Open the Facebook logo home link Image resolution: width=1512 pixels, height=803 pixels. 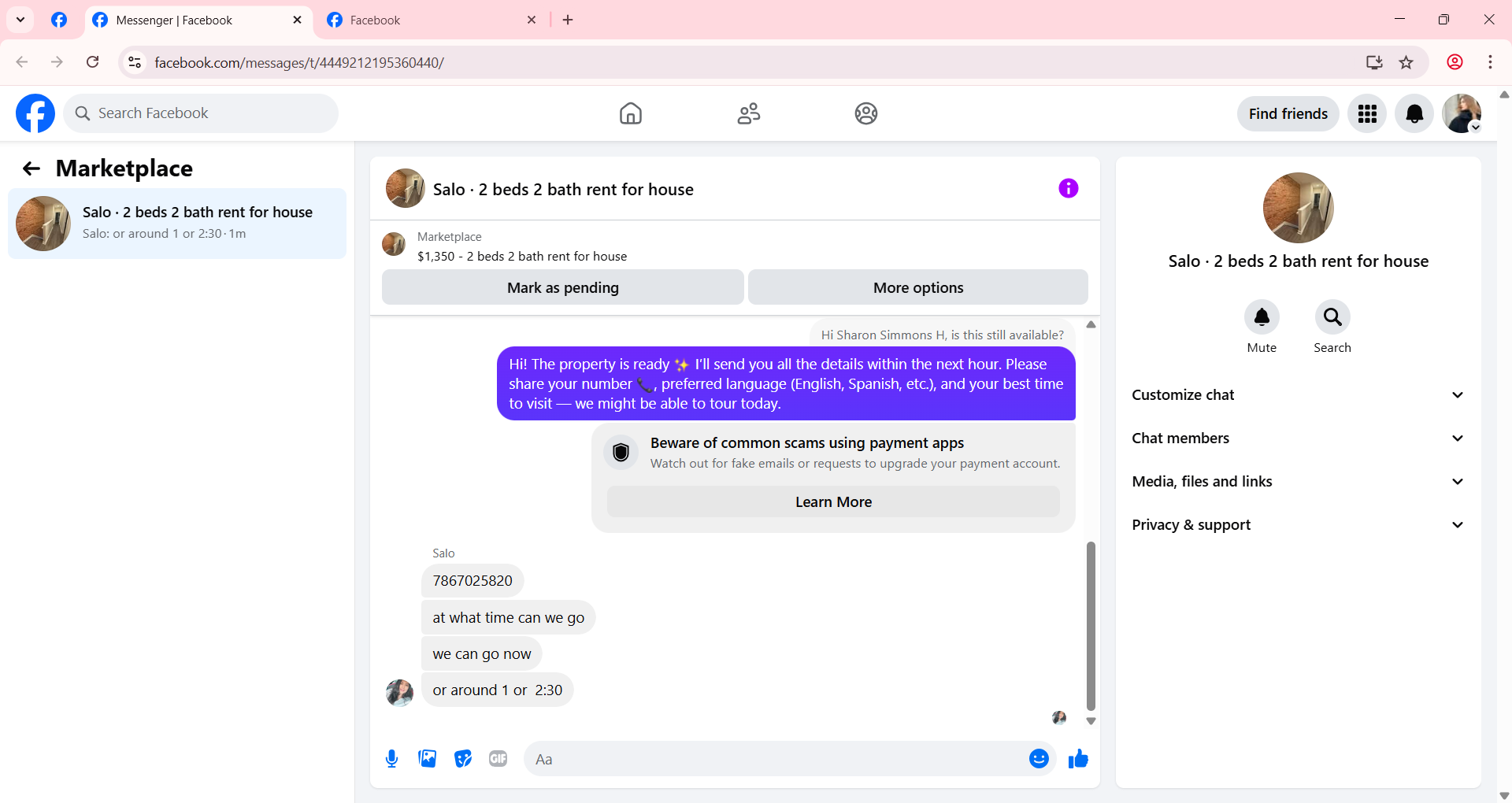35,113
